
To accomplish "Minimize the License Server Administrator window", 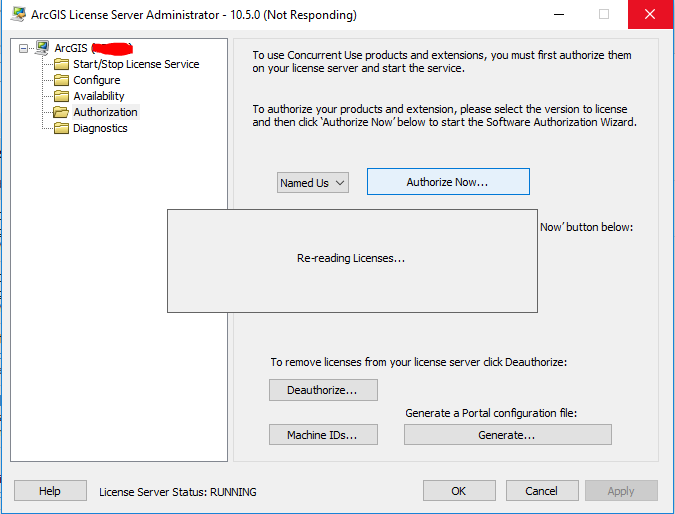I will [559, 14].
